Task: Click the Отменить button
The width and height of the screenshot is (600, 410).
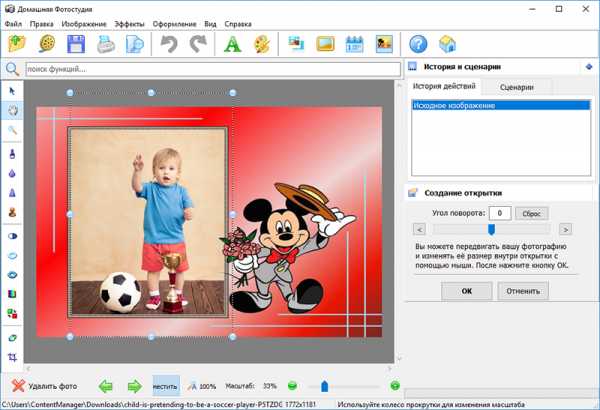Action: point(522,291)
